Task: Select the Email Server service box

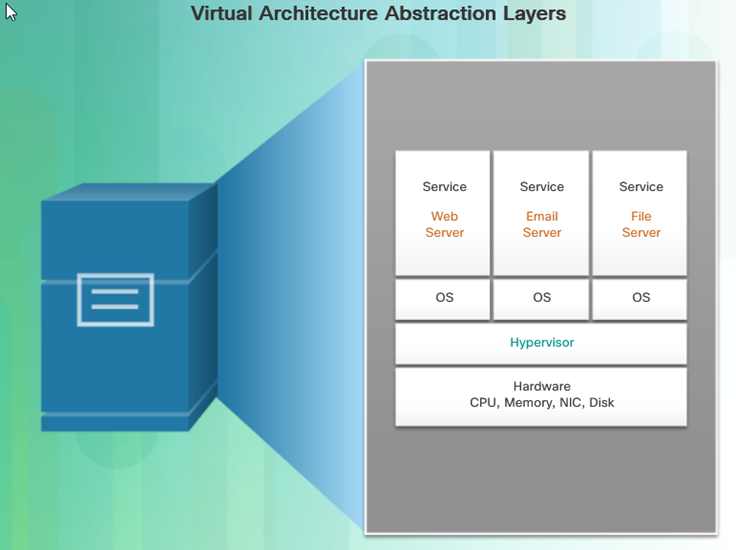Action: 541,213
